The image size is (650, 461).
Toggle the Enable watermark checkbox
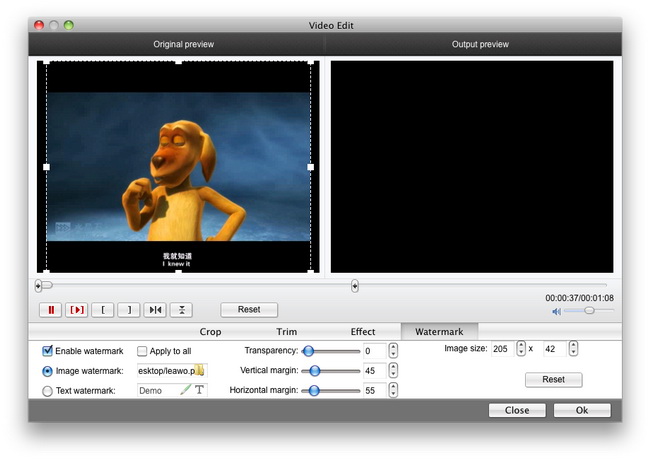tap(48, 351)
